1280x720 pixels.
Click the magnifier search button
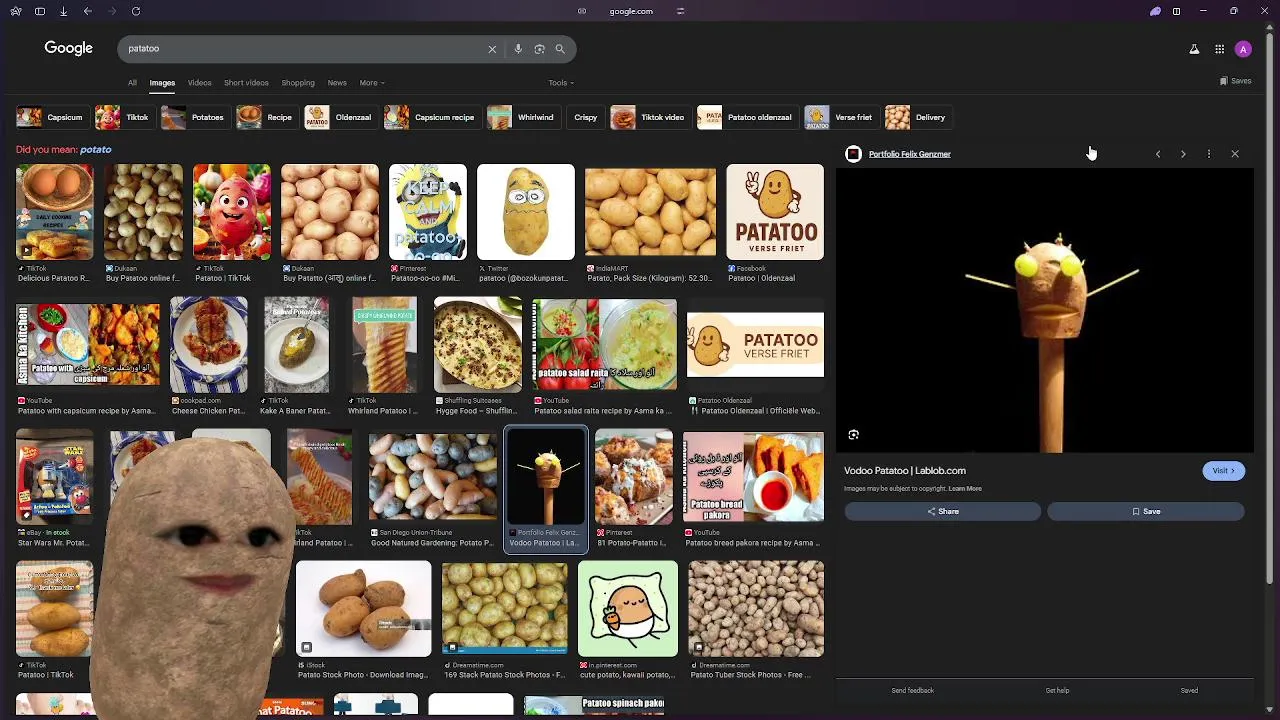pos(560,49)
